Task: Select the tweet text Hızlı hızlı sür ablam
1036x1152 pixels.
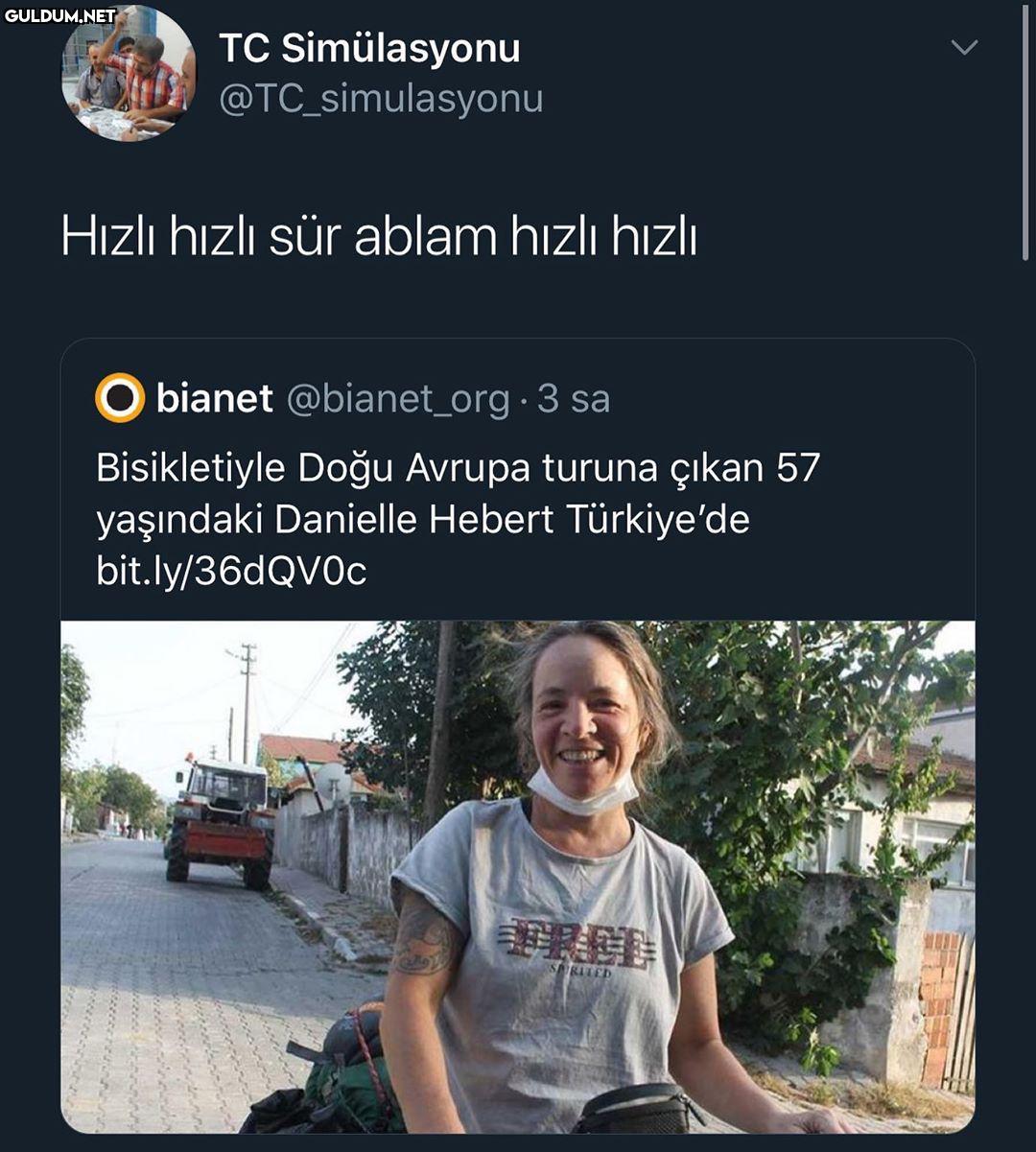Action: pos(280,236)
